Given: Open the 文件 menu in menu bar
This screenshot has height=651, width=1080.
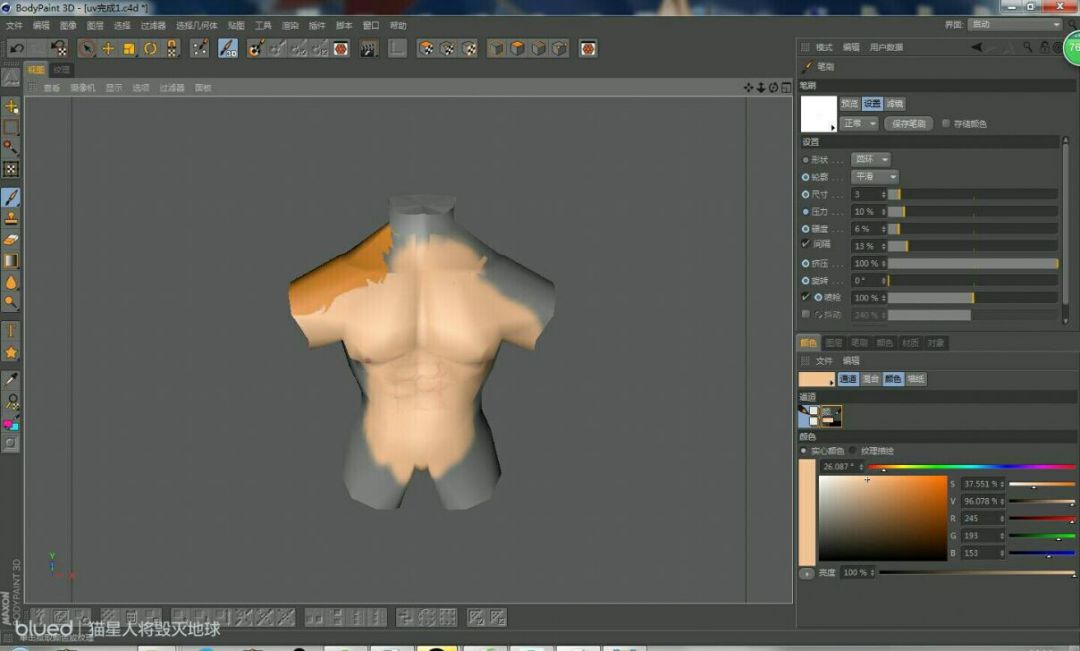Looking at the screenshot, I should click(x=14, y=25).
